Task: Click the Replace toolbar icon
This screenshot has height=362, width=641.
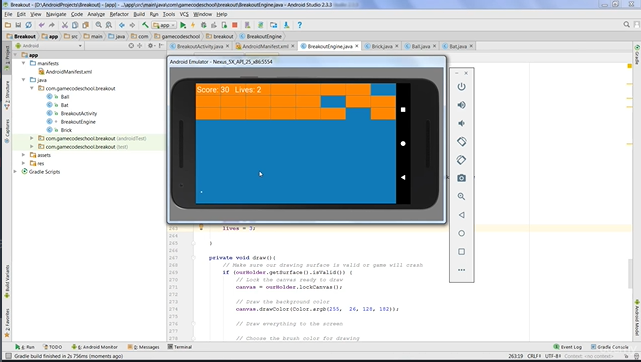Action: click(109, 25)
